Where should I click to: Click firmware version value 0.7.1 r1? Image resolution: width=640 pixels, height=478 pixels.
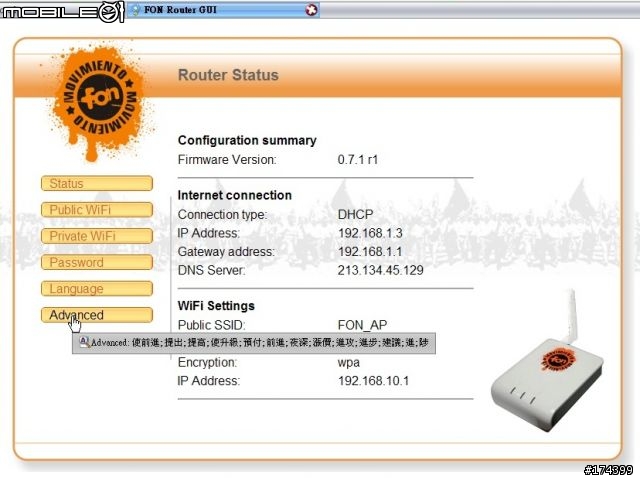(358, 160)
